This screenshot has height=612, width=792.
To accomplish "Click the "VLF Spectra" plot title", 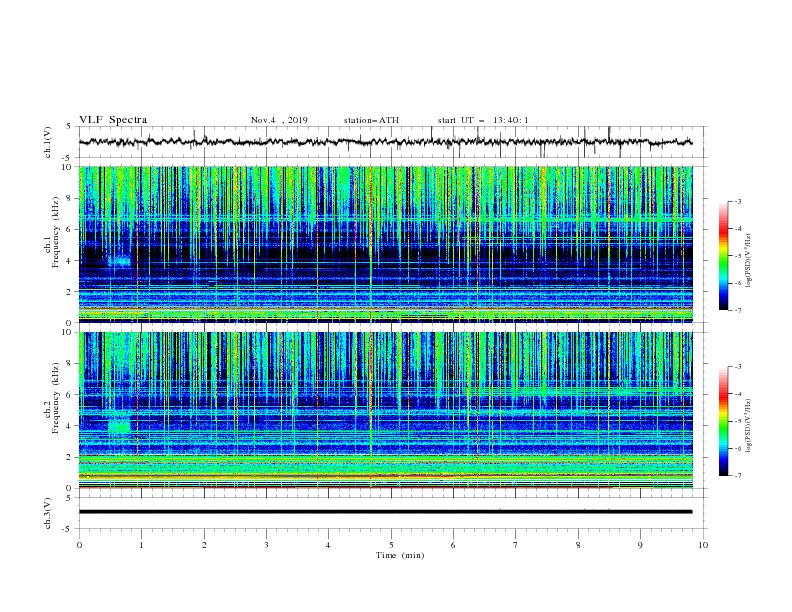I will [113, 120].
